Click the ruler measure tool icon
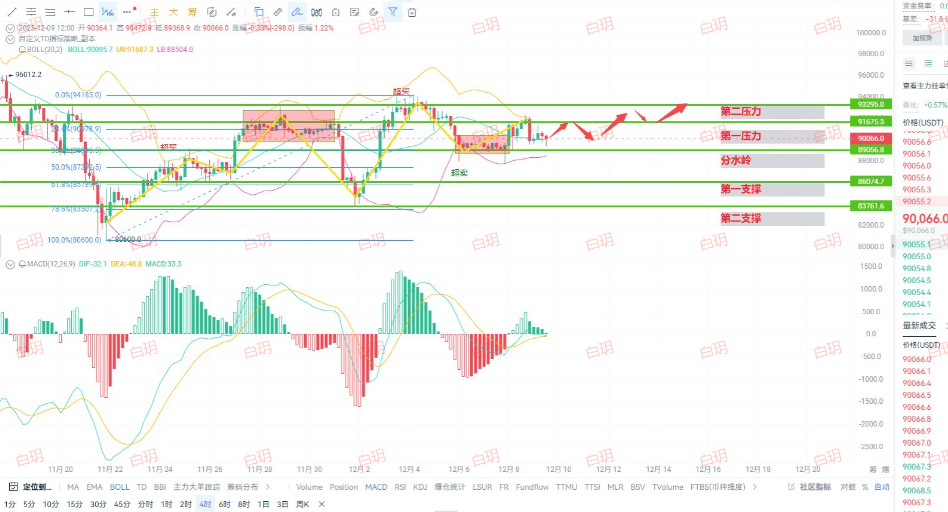948x512 pixels. [x=278, y=12]
